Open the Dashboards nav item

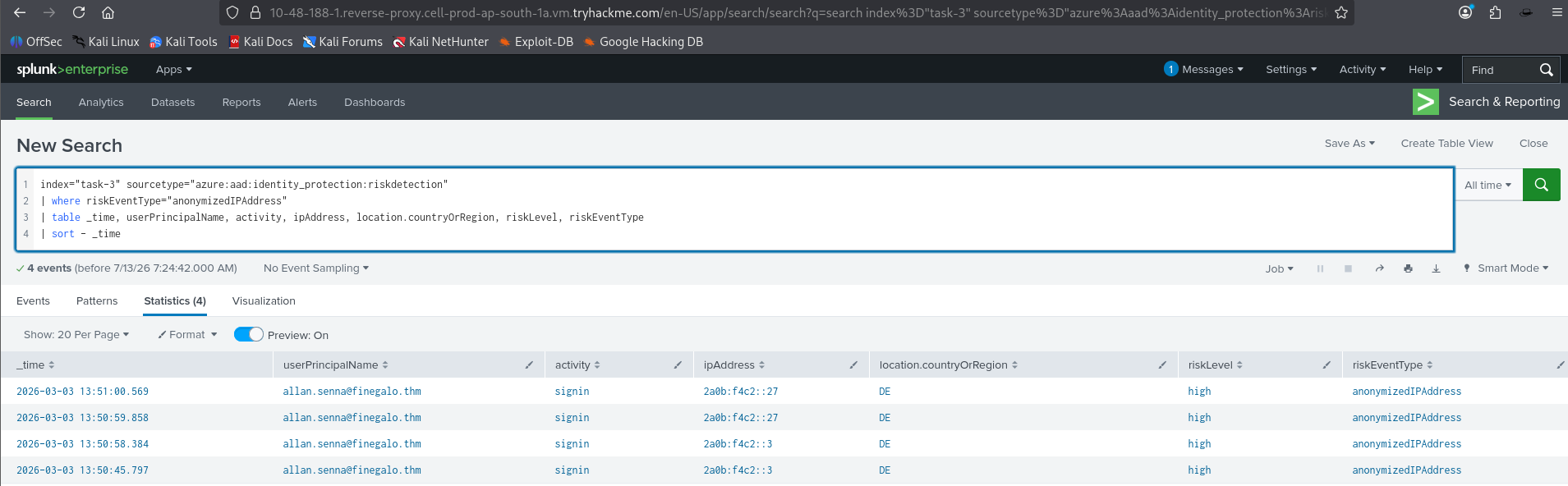click(375, 102)
